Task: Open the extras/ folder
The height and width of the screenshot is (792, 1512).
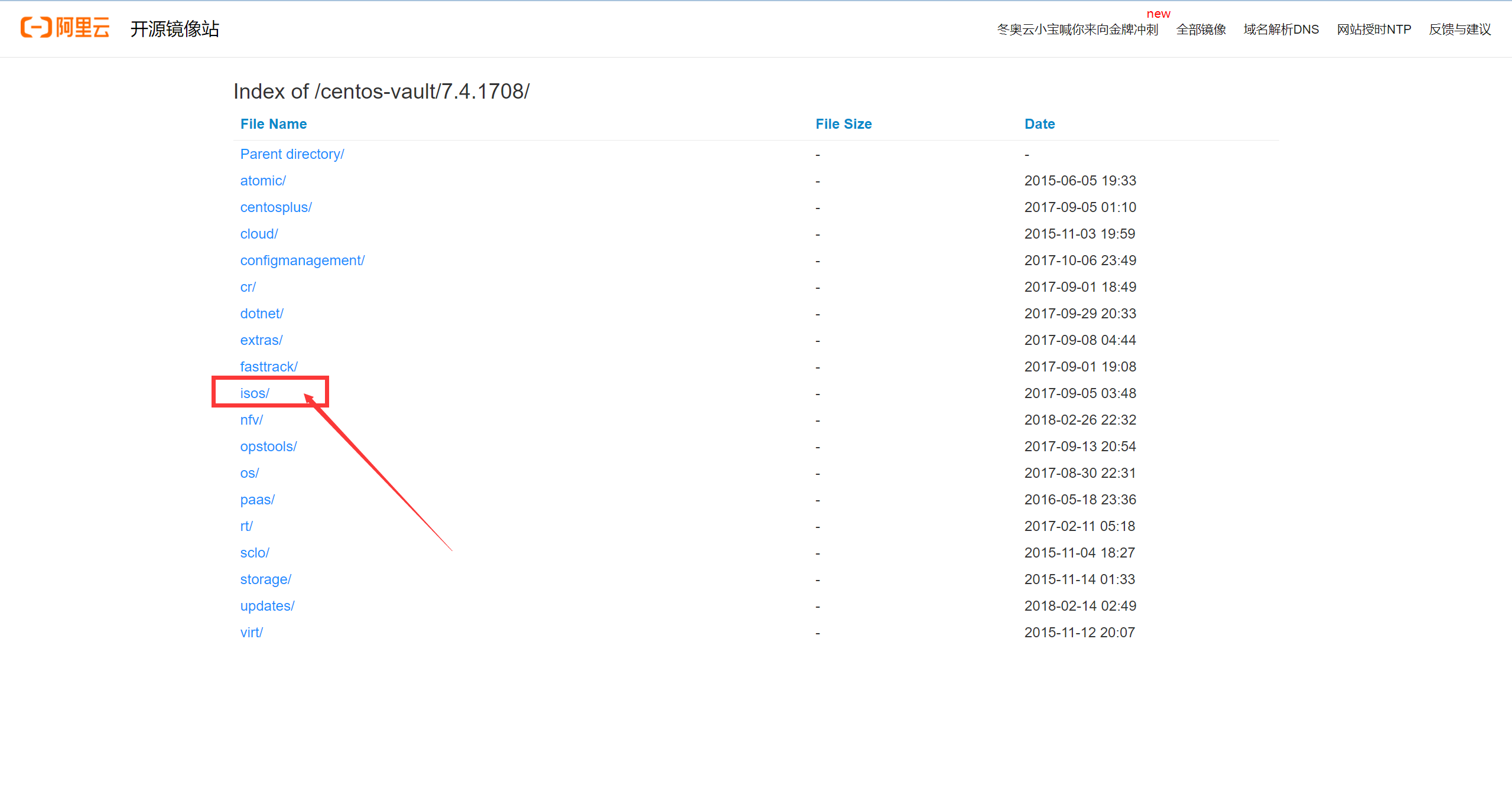Action: tap(261, 340)
